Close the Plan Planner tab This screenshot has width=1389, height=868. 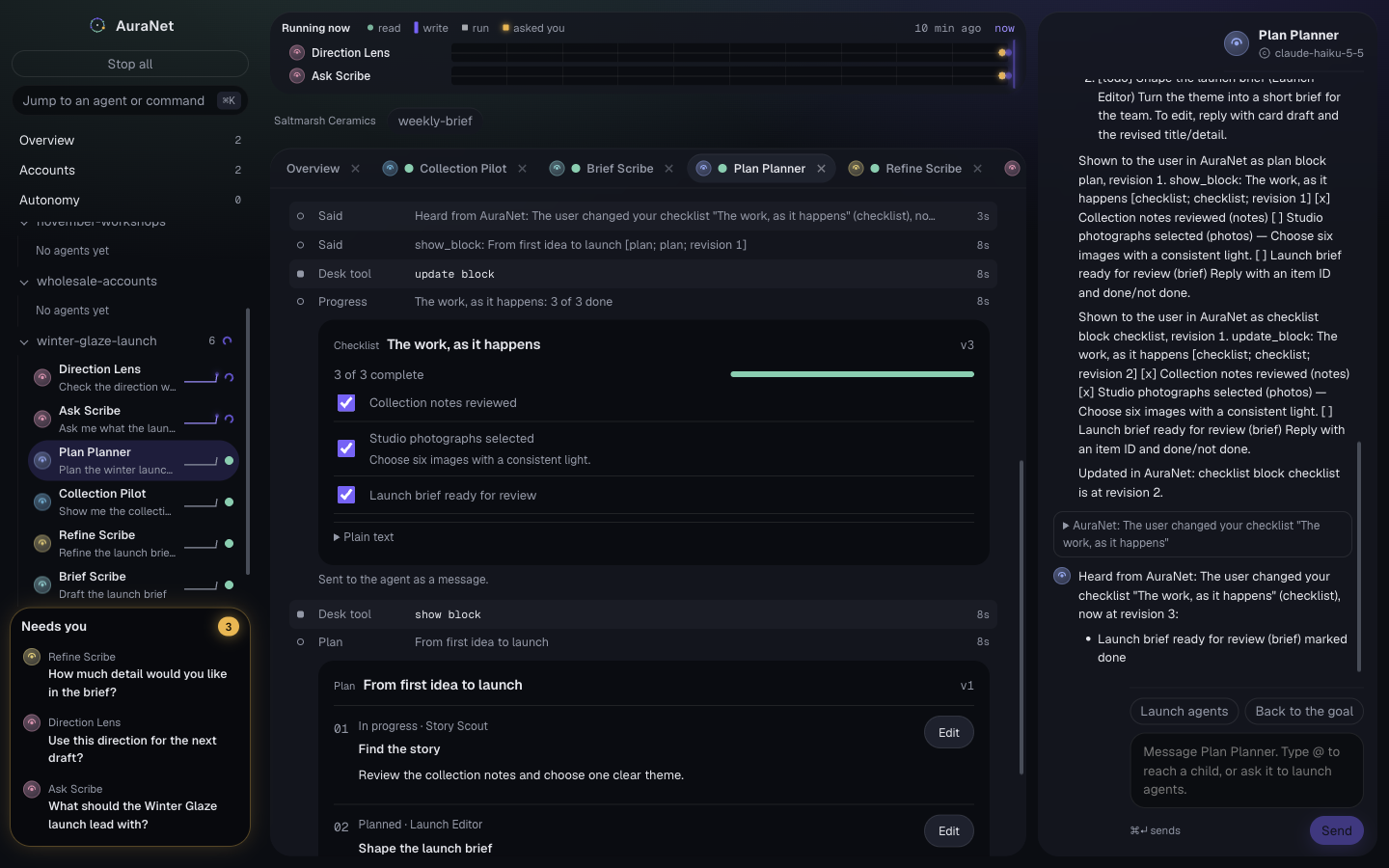[822, 169]
